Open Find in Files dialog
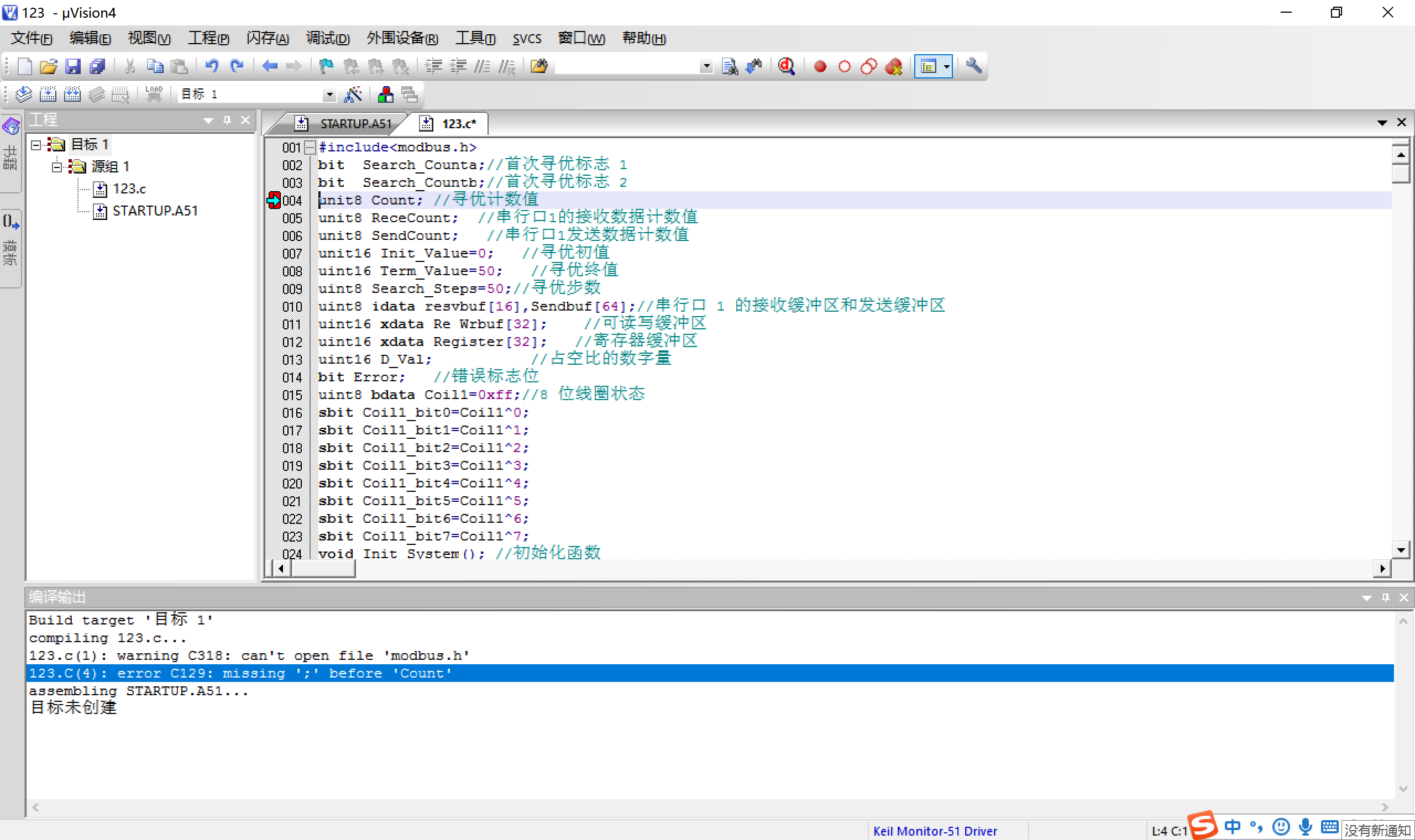1415x840 pixels. [x=539, y=66]
